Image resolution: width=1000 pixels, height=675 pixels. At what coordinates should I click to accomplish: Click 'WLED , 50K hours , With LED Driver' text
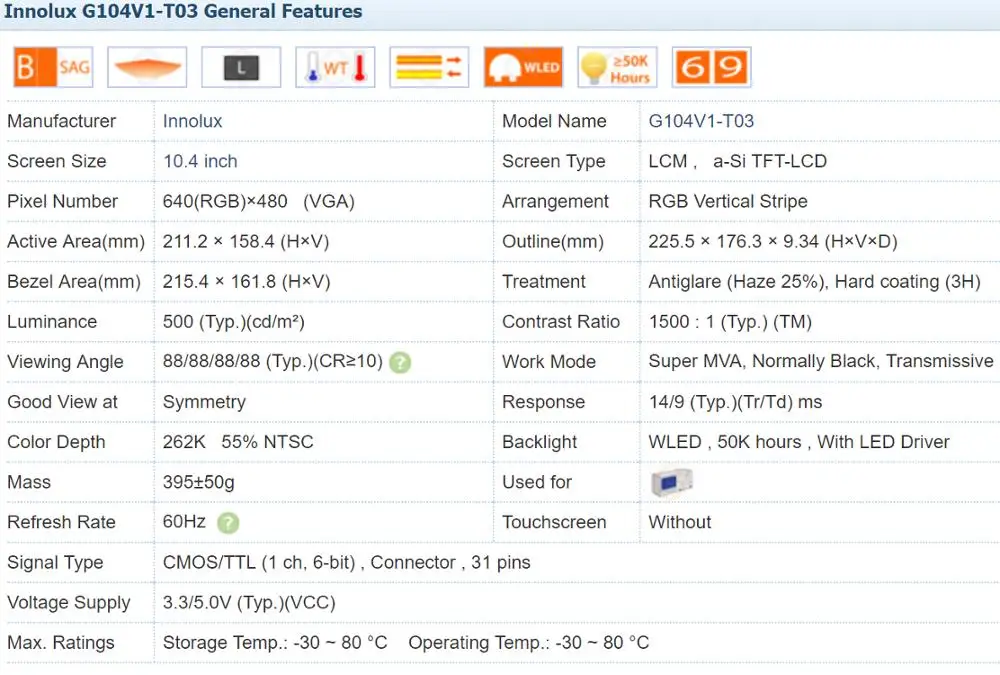799,442
